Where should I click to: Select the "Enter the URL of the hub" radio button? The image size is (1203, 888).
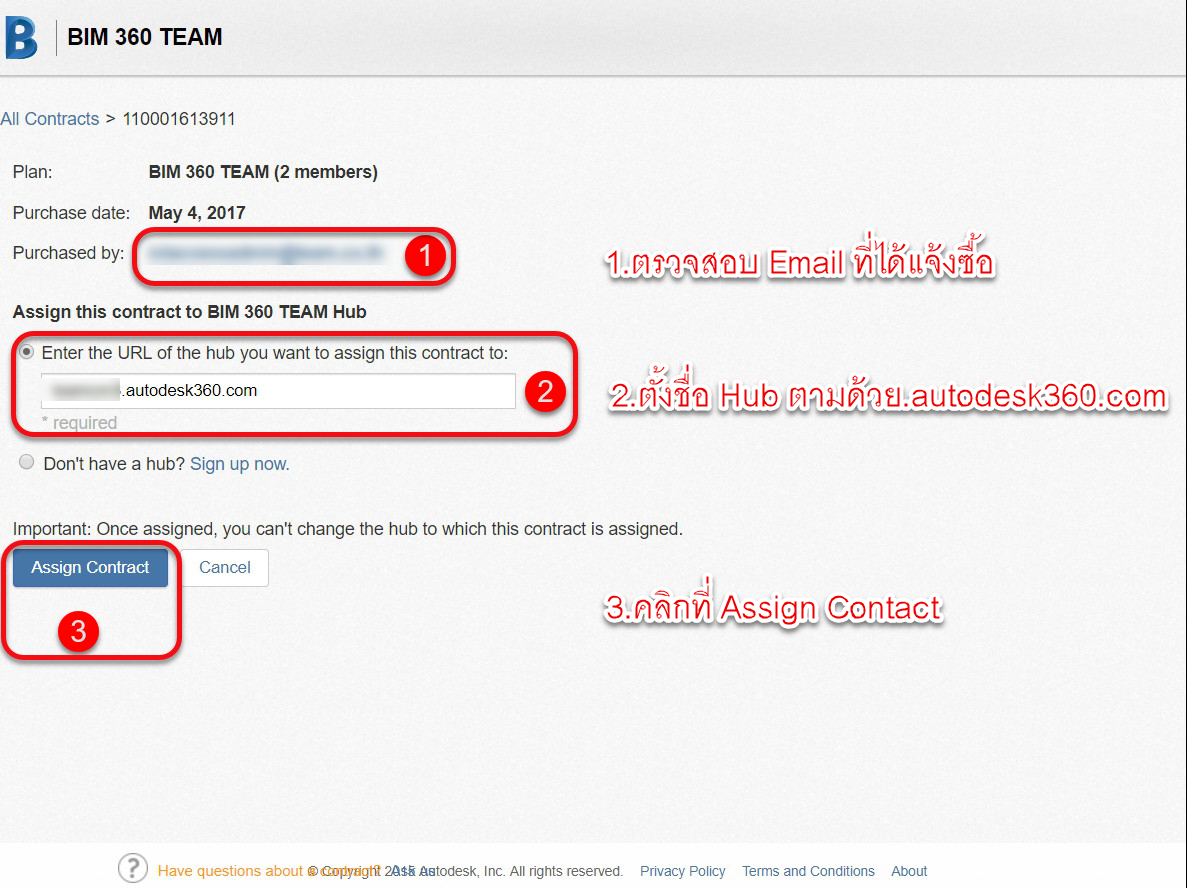pos(26,351)
